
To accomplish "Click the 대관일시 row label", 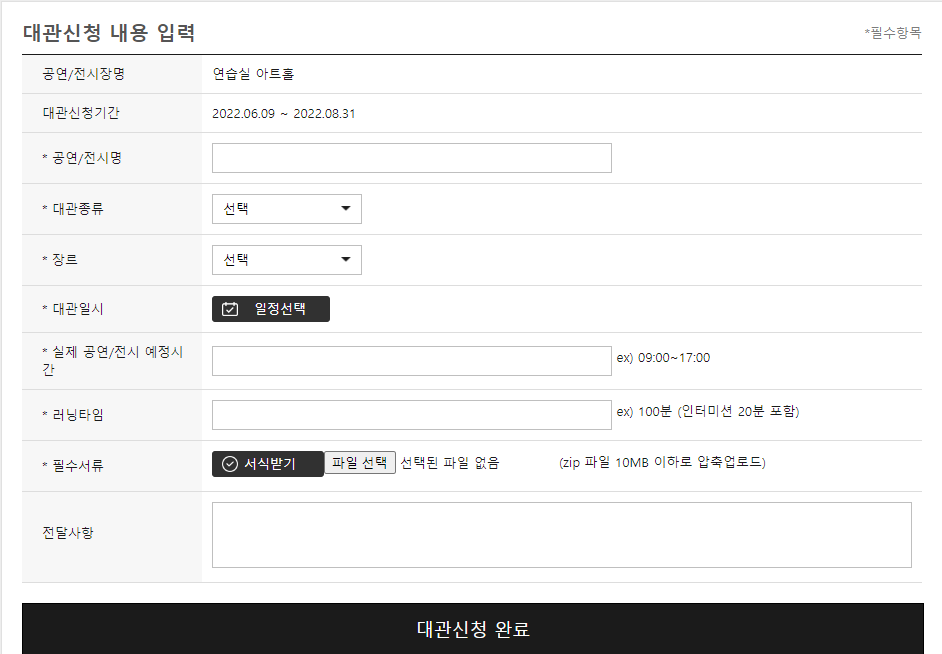I will pyautogui.click(x=73, y=309).
